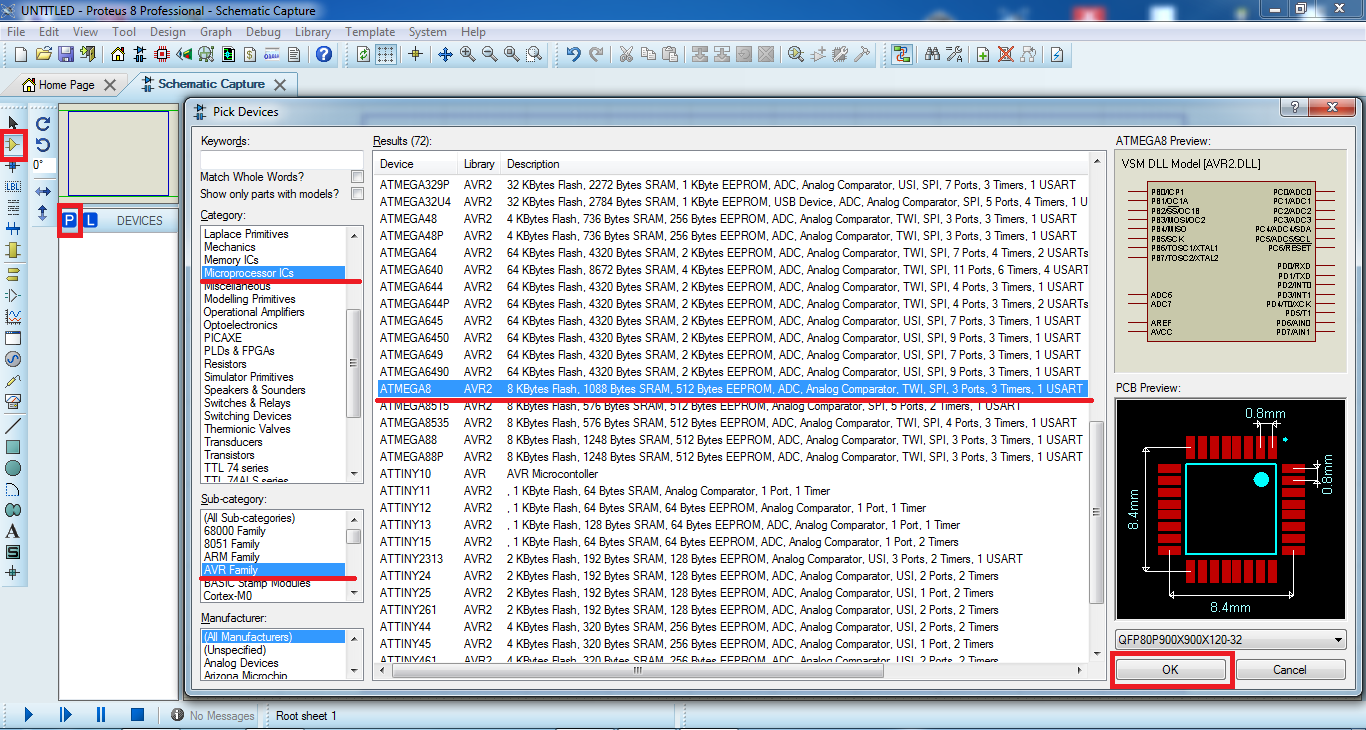The image size is (1366, 730).
Task: Select Microprocessor ICs category
Action: point(273,273)
